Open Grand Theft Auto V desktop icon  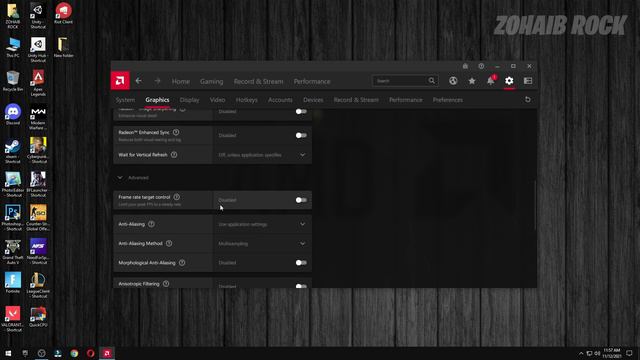point(13,252)
